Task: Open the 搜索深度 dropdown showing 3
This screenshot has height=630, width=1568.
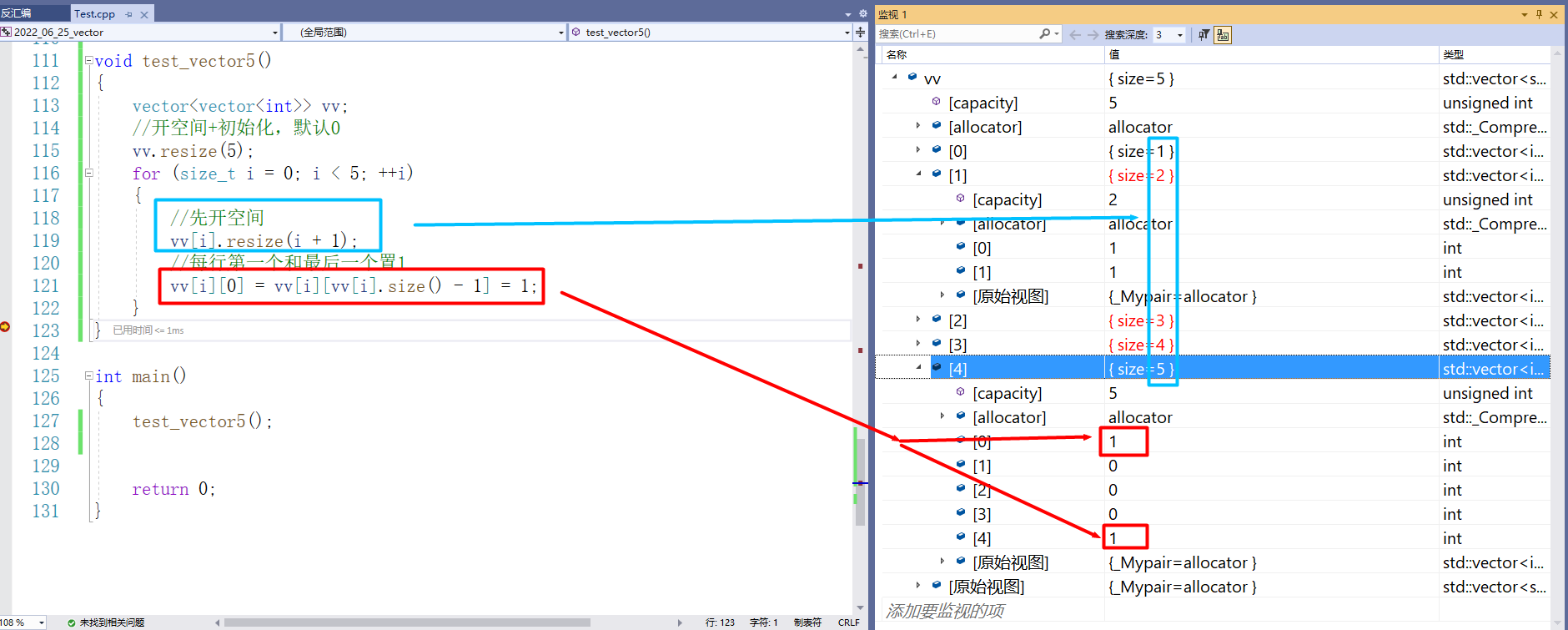Action: coord(1169,34)
